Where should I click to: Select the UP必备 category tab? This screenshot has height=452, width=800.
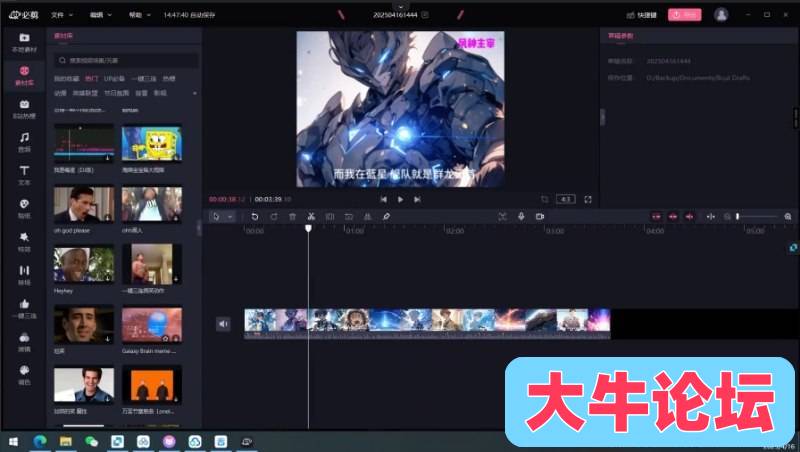point(114,79)
